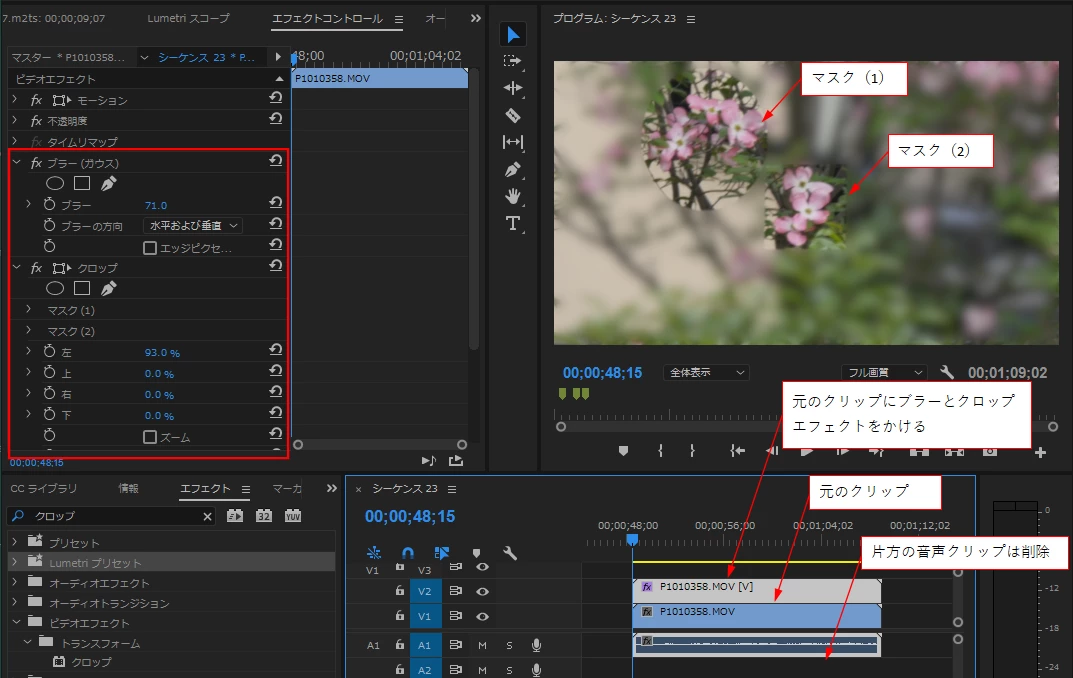The image size is (1073, 678).
Task: Collapse the クロップ effect properties
Action: pos(17,267)
